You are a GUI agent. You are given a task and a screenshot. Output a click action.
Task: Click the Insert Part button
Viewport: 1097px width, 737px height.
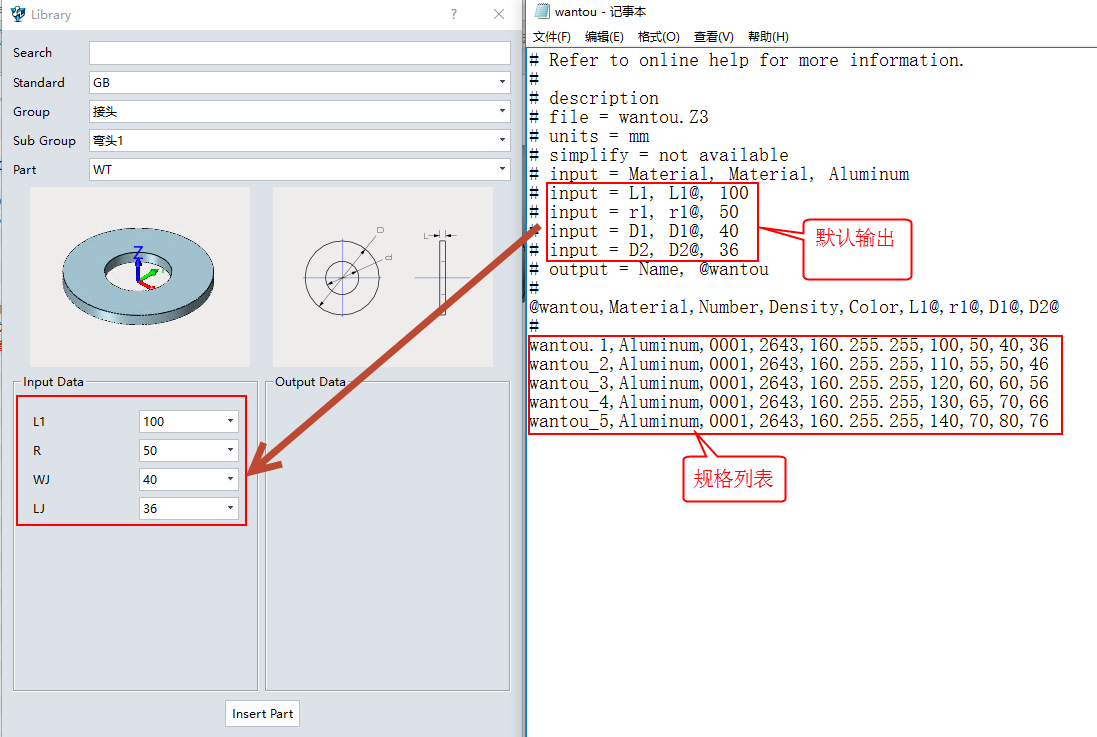(x=262, y=714)
